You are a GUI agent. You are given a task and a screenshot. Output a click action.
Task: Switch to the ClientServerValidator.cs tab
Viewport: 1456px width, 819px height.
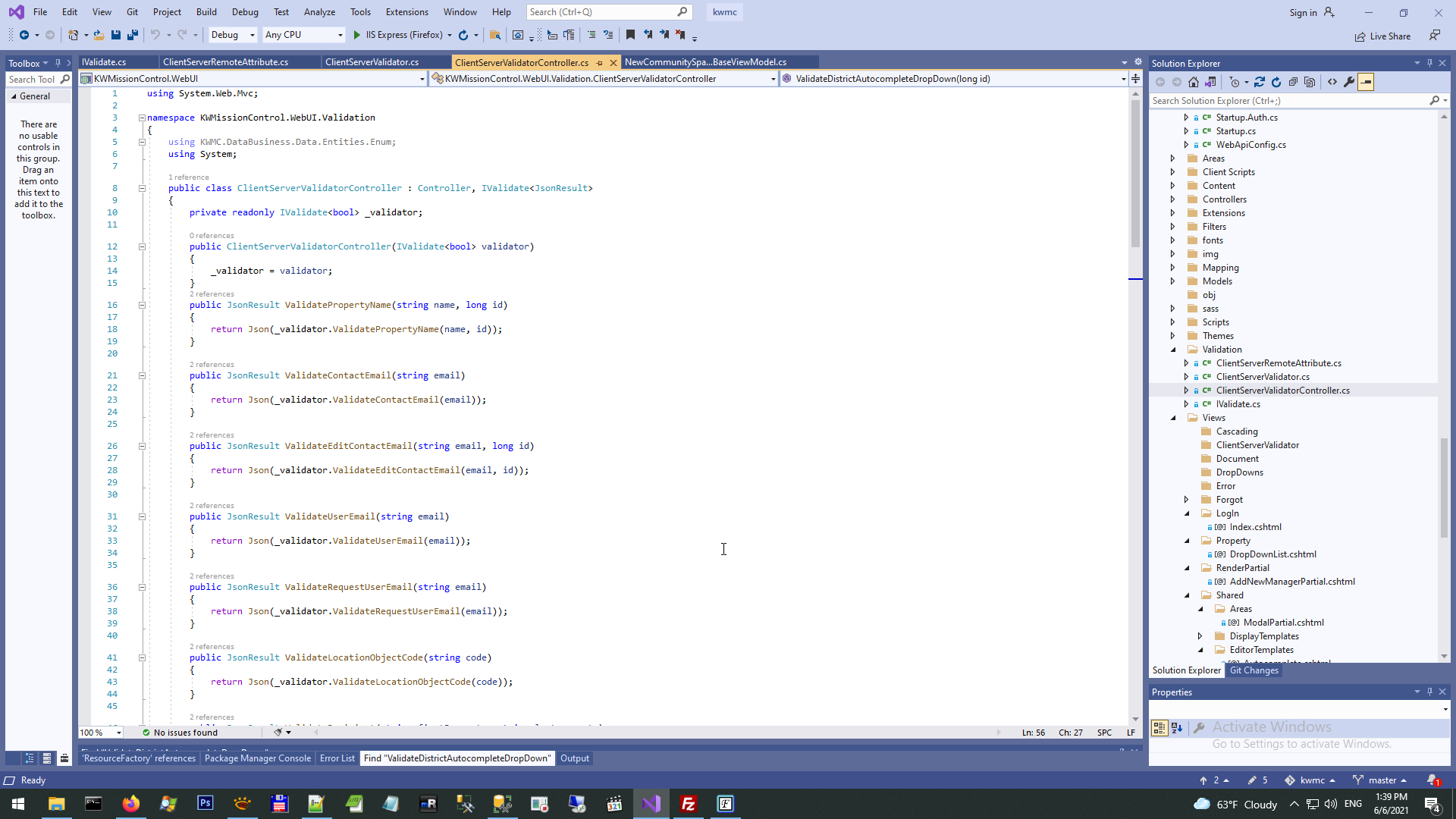coord(372,62)
